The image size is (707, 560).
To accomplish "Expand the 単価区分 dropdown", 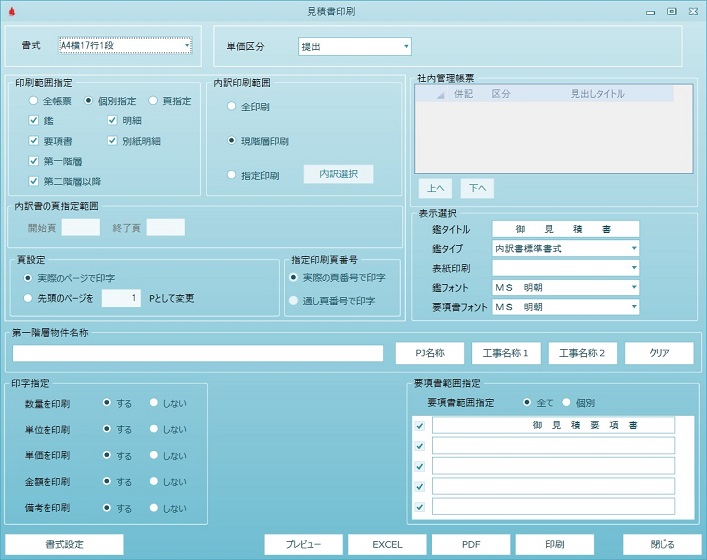I will pyautogui.click(x=354, y=46).
